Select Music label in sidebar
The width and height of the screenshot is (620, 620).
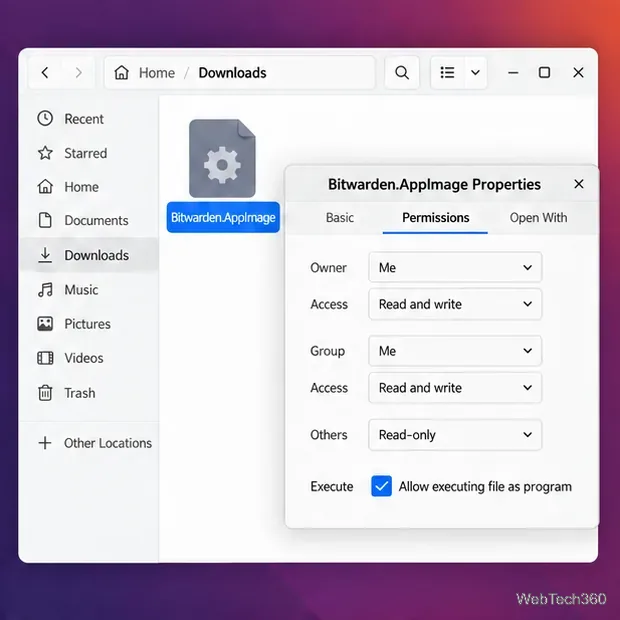(x=81, y=290)
